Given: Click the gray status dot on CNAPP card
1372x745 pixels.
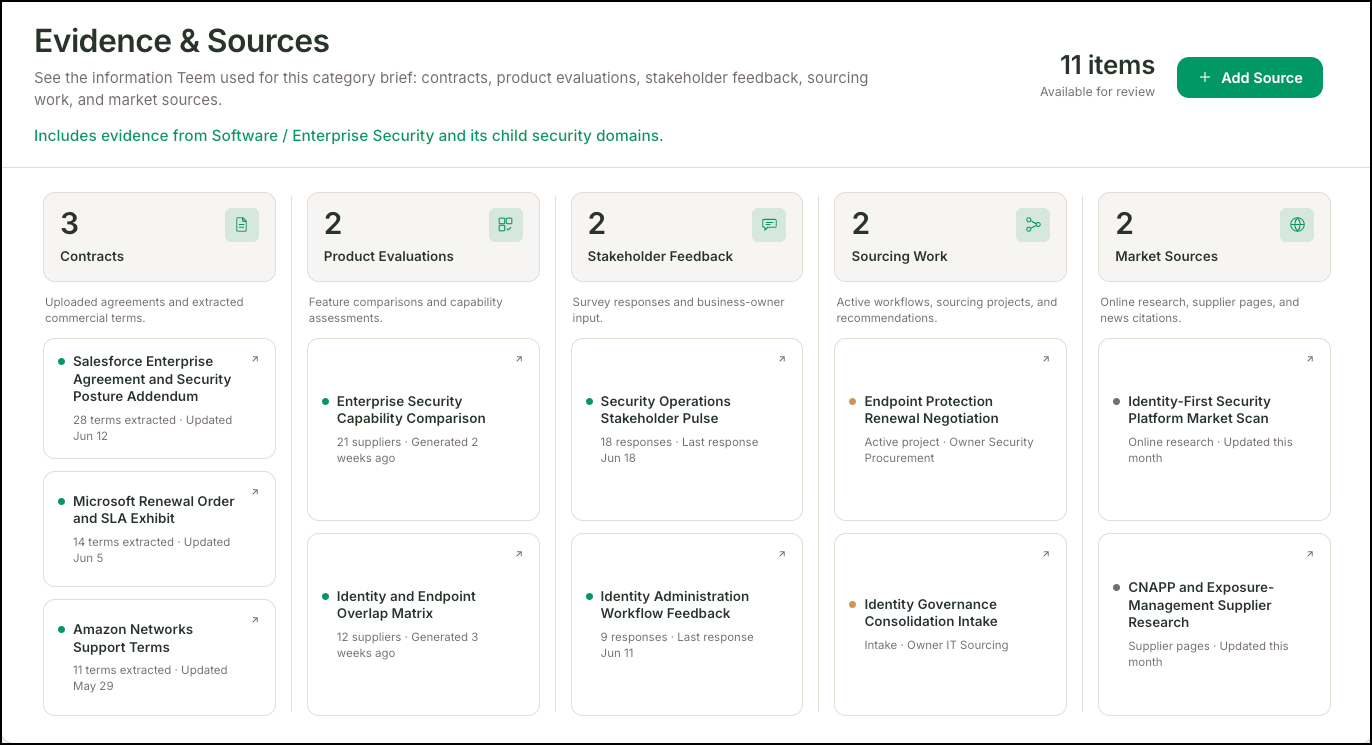Looking at the screenshot, I should point(1116,588).
